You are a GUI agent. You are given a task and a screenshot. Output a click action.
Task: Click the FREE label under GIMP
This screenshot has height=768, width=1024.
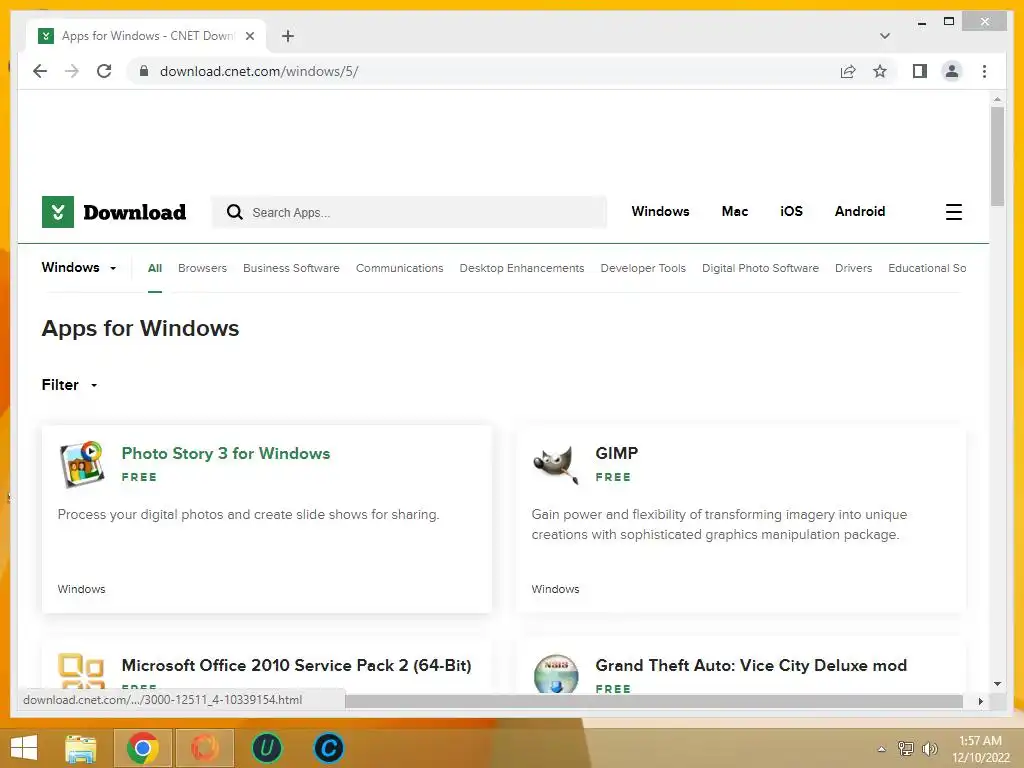(x=613, y=477)
